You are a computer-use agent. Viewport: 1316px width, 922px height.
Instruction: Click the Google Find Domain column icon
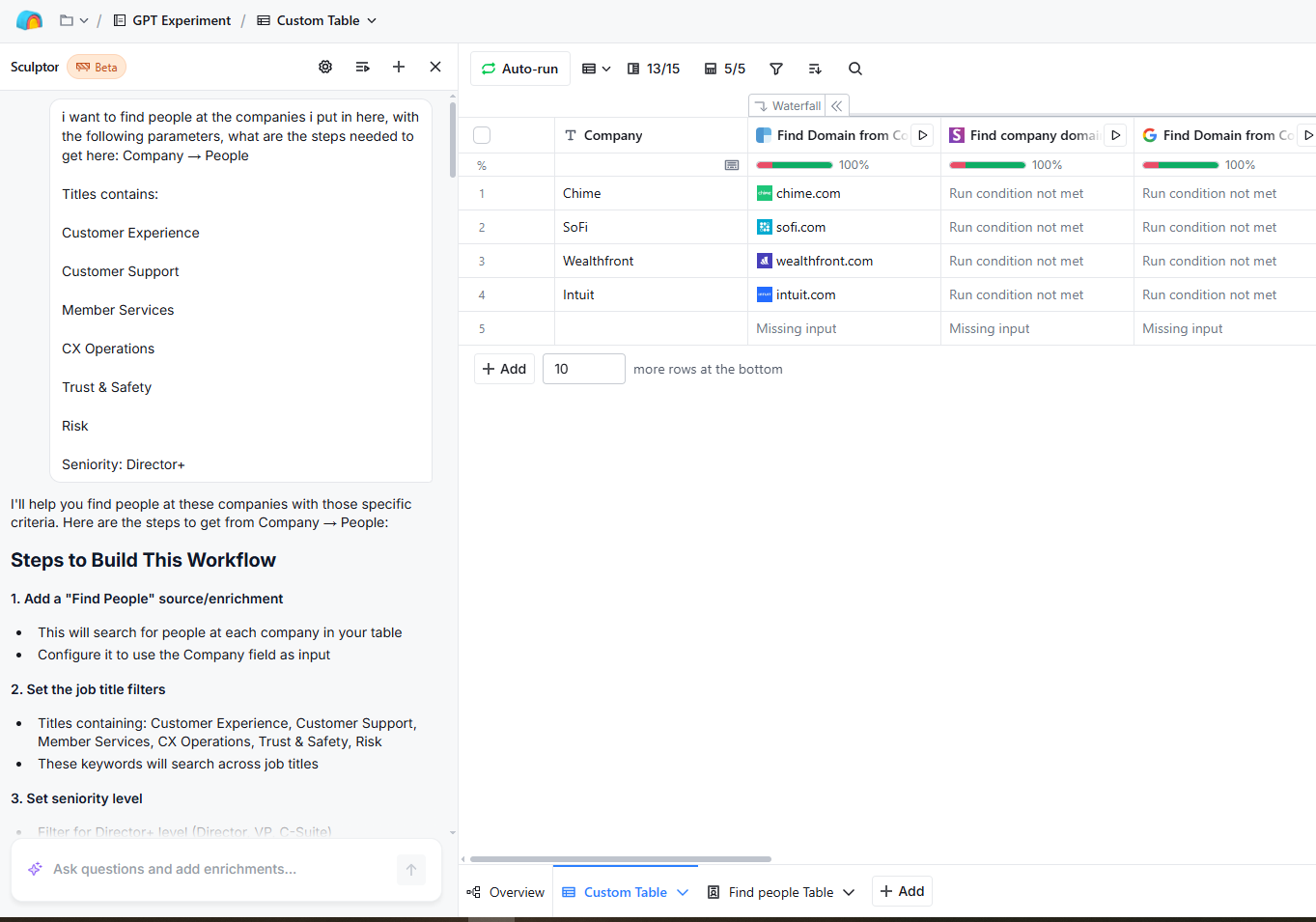pos(1150,135)
